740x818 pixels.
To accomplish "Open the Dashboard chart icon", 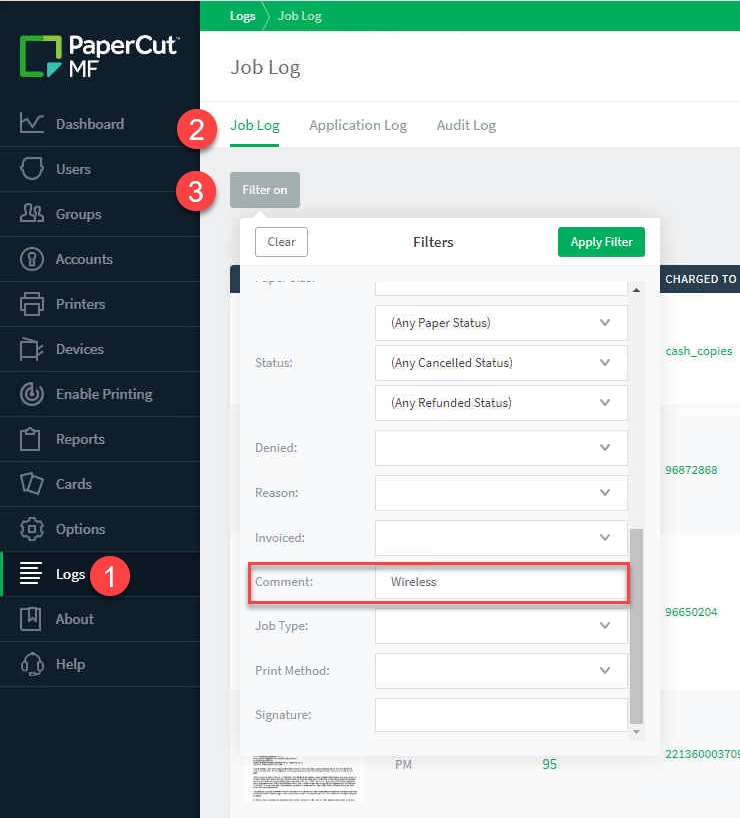I will tap(31, 124).
